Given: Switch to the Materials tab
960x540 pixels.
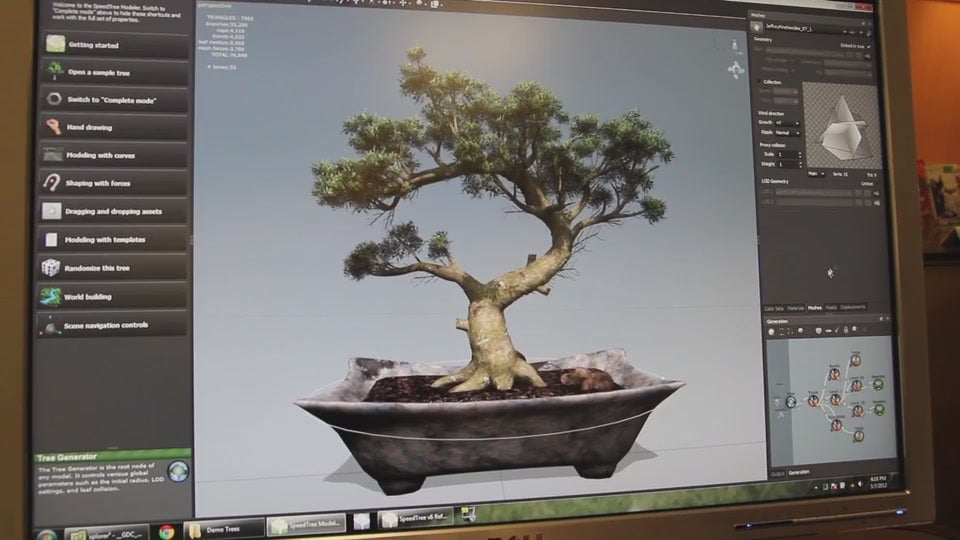Looking at the screenshot, I should point(795,308).
